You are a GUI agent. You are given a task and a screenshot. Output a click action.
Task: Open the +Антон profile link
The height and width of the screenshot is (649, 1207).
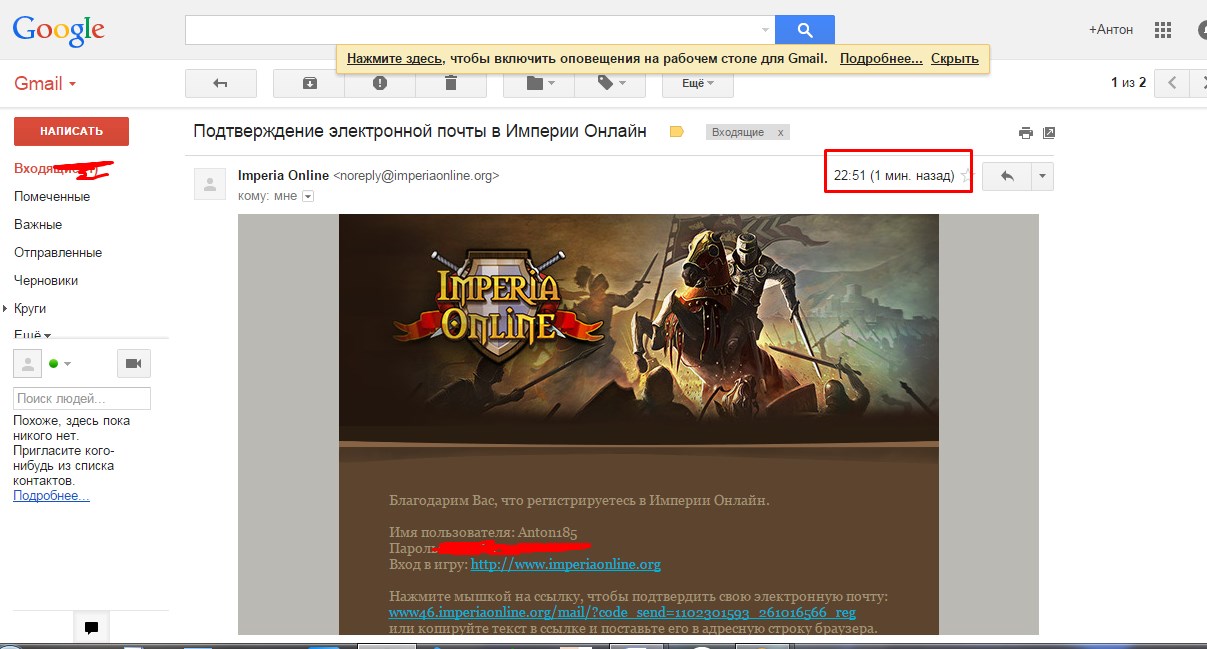pyautogui.click(x=1111, y=30)
